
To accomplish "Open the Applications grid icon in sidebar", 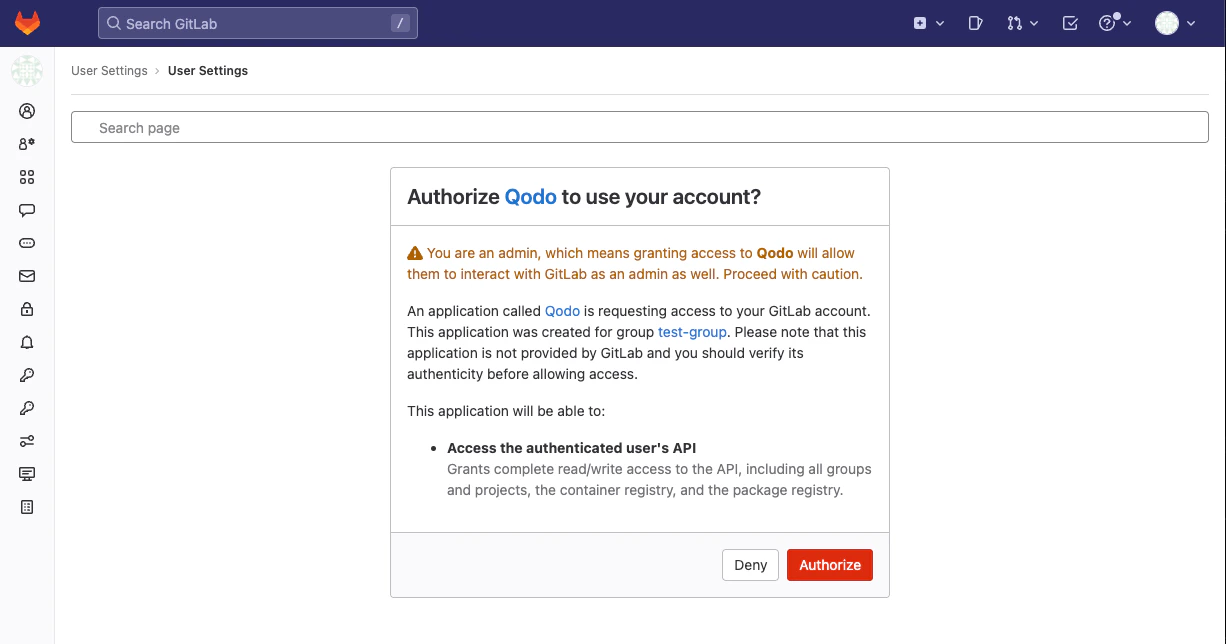I will pos(27,177).
